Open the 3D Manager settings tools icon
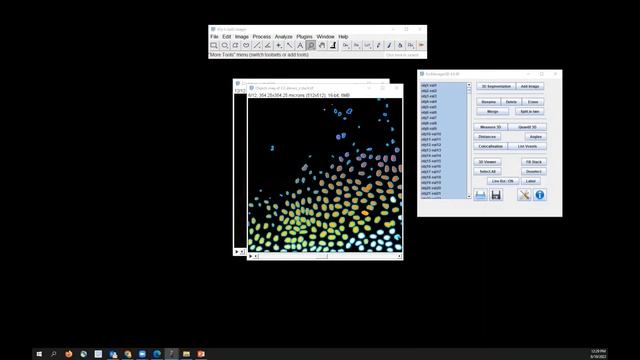Viewport: 640px width, 360px height. coord(524,195)
